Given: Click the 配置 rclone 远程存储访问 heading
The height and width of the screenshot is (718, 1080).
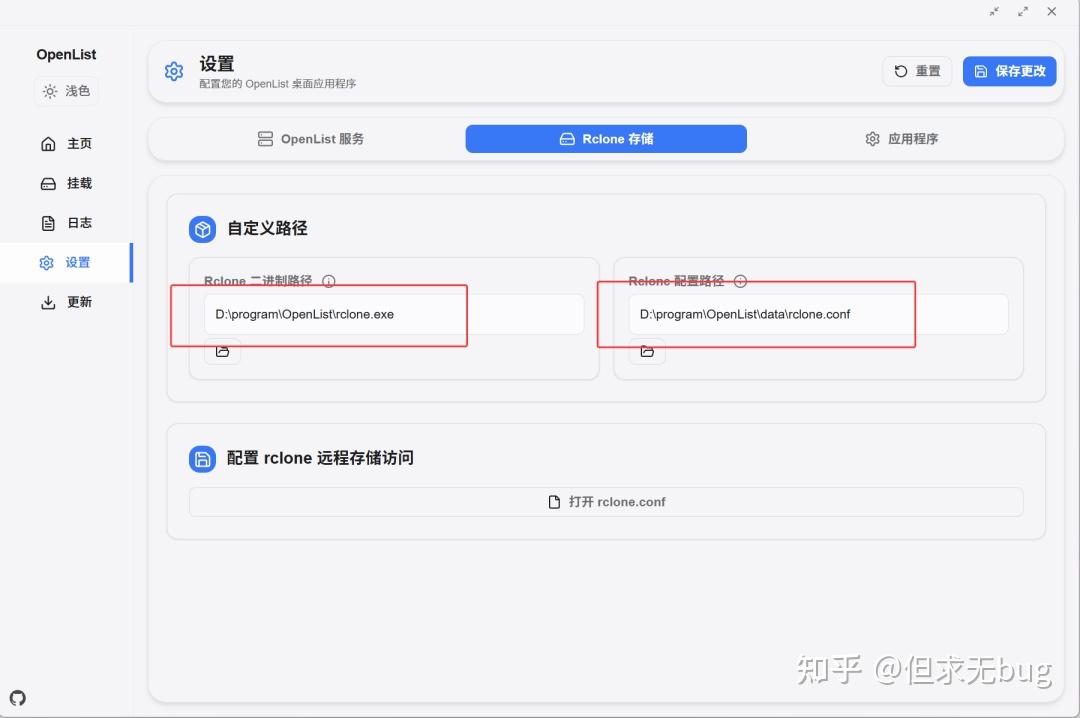Looking at the screenshot, I should click(320, 458).
